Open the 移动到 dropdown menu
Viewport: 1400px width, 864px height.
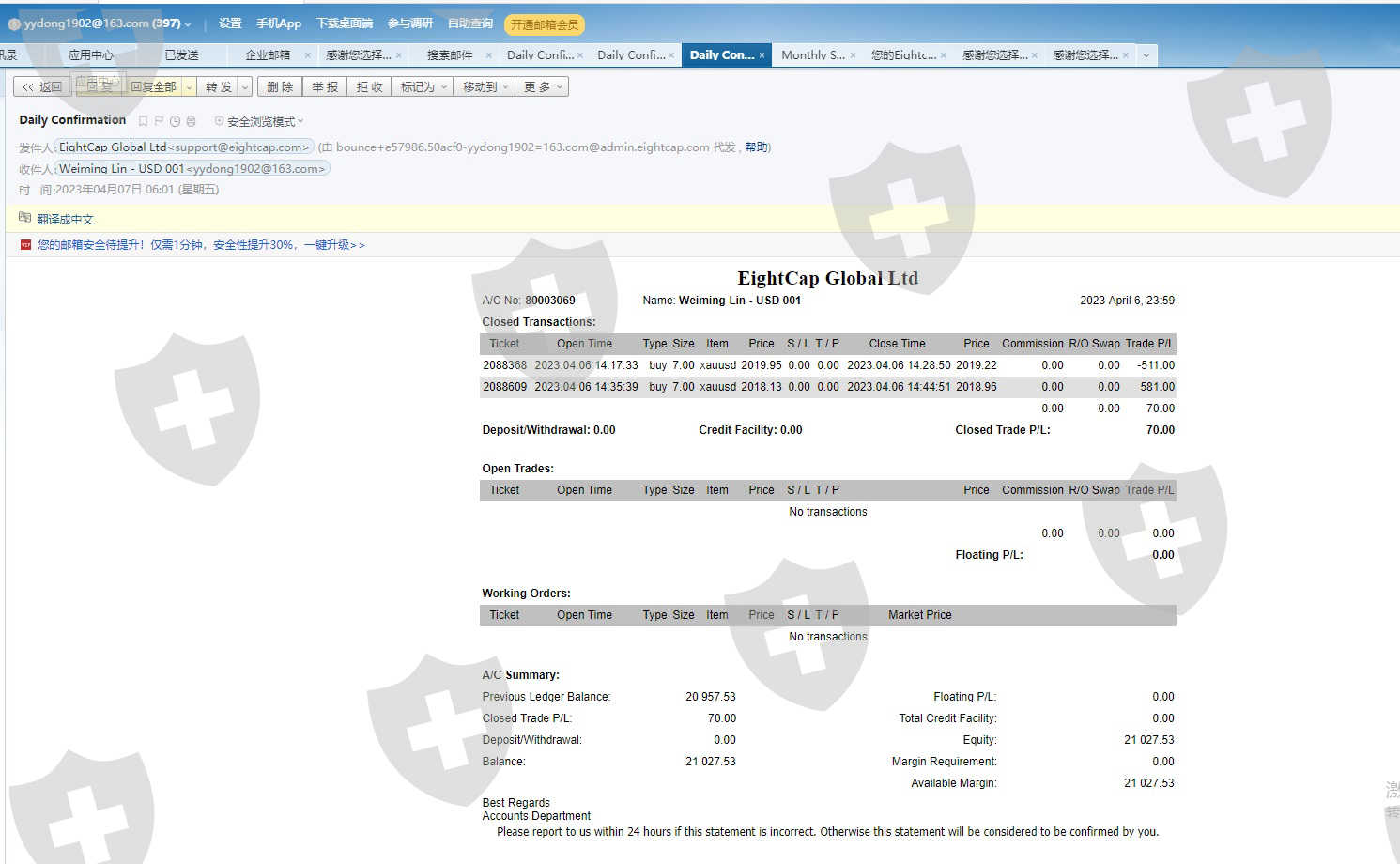485,87
